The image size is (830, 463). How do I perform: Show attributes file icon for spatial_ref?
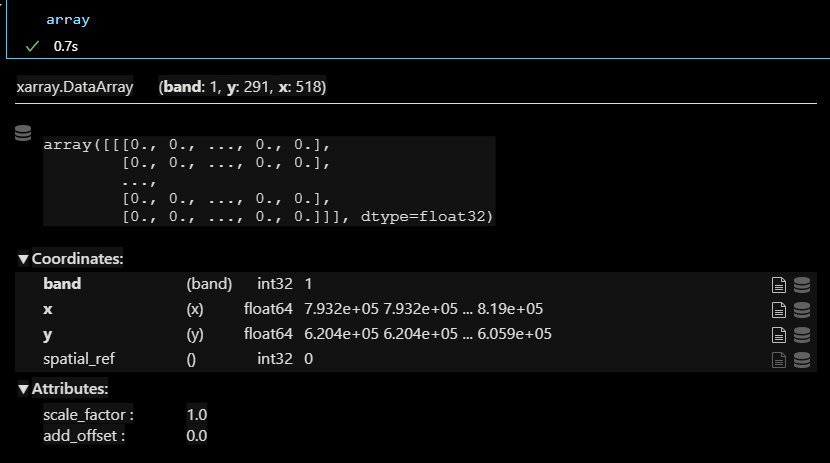(779, 360)
